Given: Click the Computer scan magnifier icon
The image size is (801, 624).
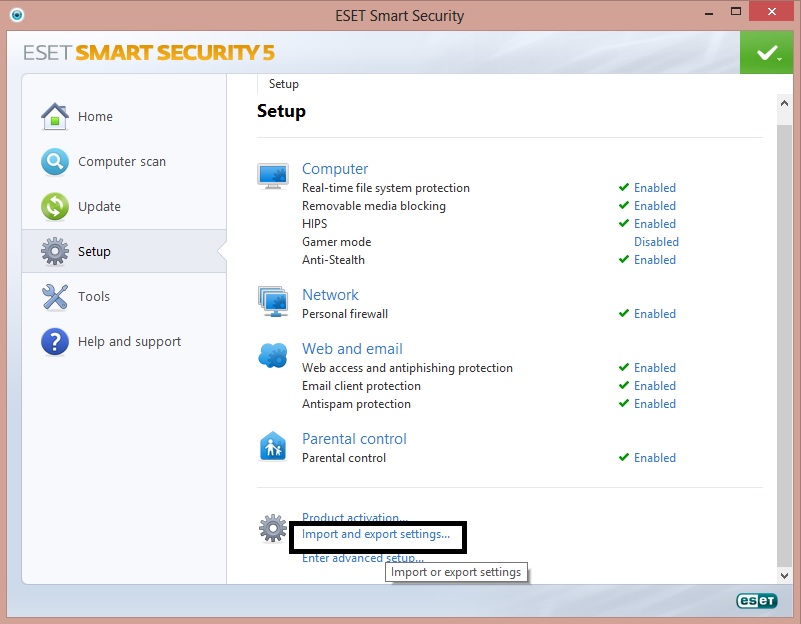Looking at the screenshot, I should pos(55,161).
